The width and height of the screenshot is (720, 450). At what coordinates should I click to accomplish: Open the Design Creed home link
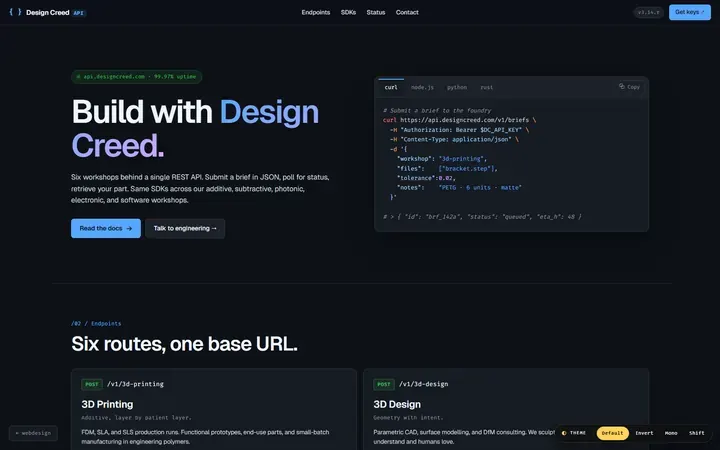click(x=47, y=12)
